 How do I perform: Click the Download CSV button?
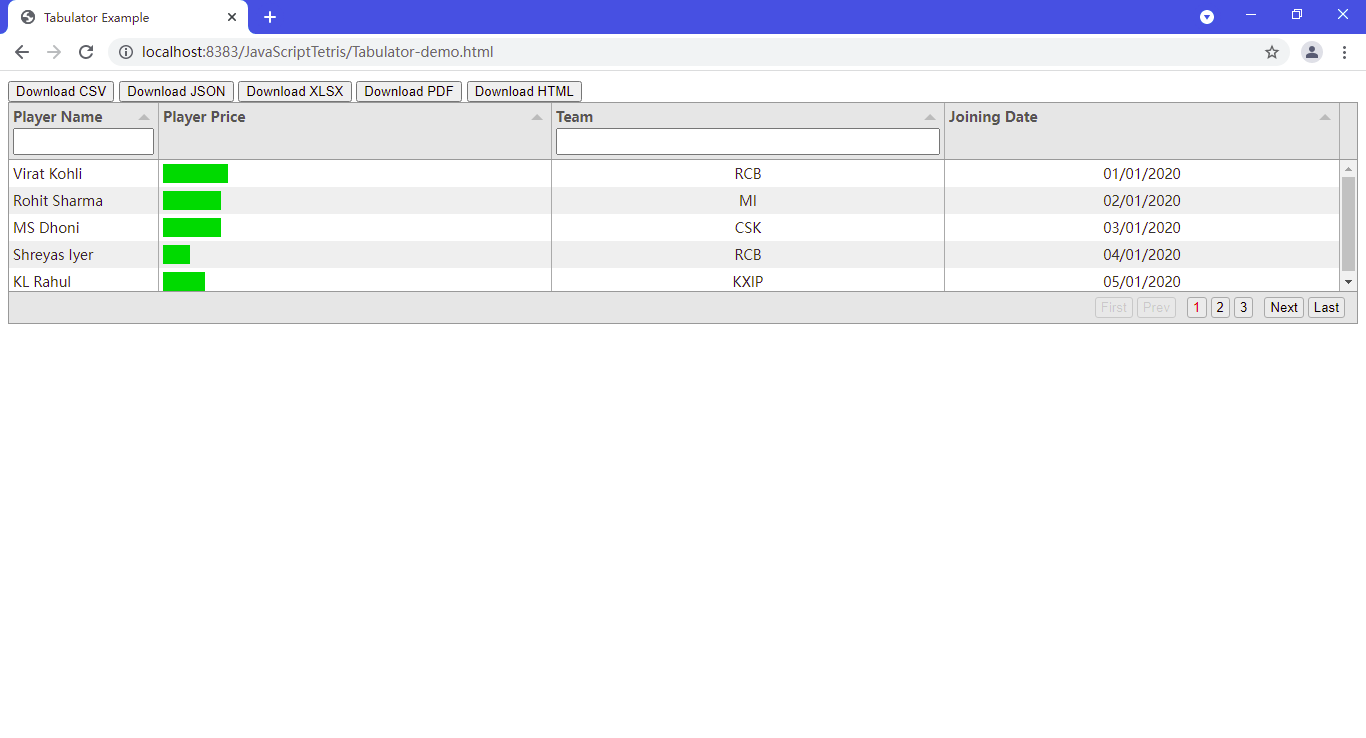pyautogui.click(x=60, y=91)
